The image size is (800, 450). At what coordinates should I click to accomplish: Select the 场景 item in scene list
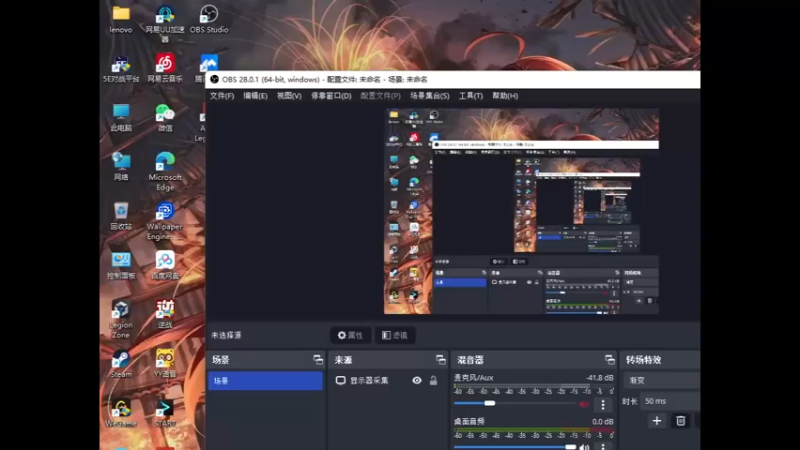pyautogui.click(x=265, y=381)
